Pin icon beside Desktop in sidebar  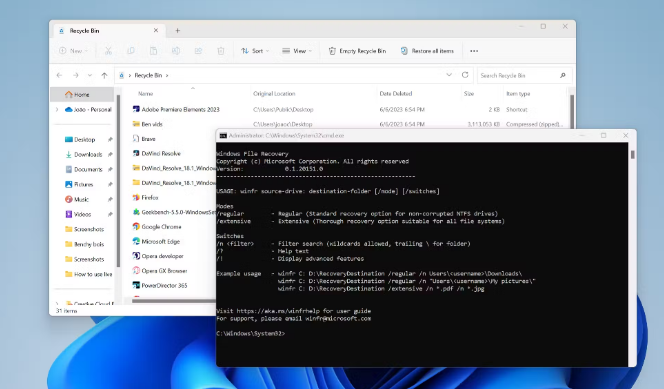(110, 139)
